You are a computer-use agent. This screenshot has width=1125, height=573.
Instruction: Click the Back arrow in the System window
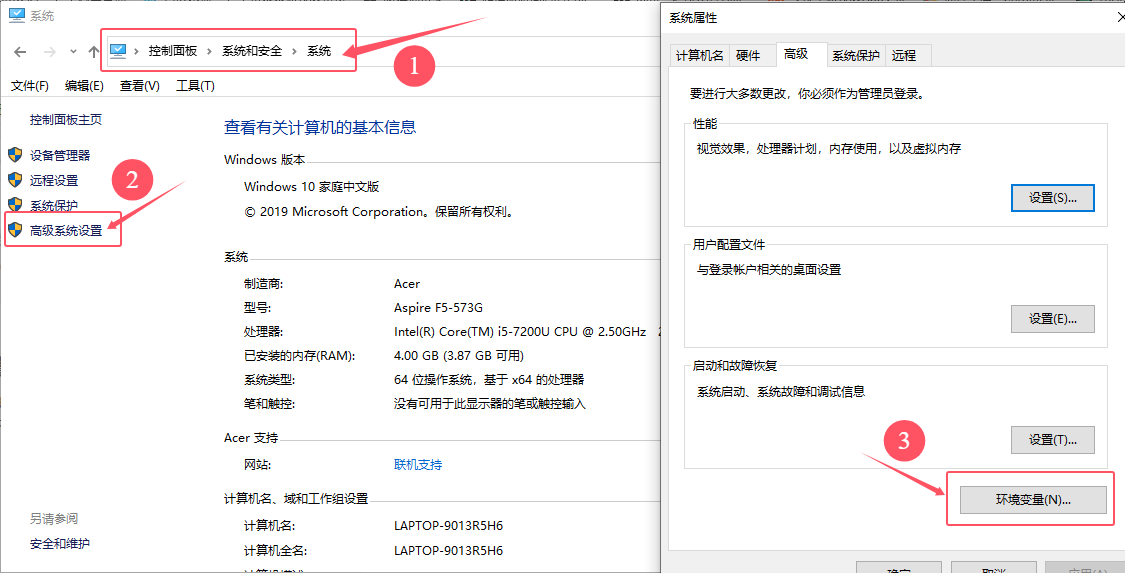20,52
